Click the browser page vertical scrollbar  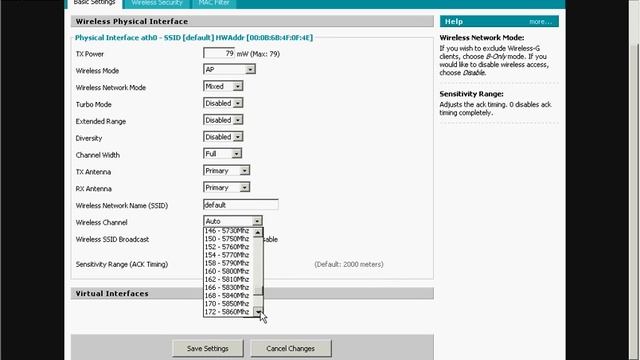click(633, 180)
